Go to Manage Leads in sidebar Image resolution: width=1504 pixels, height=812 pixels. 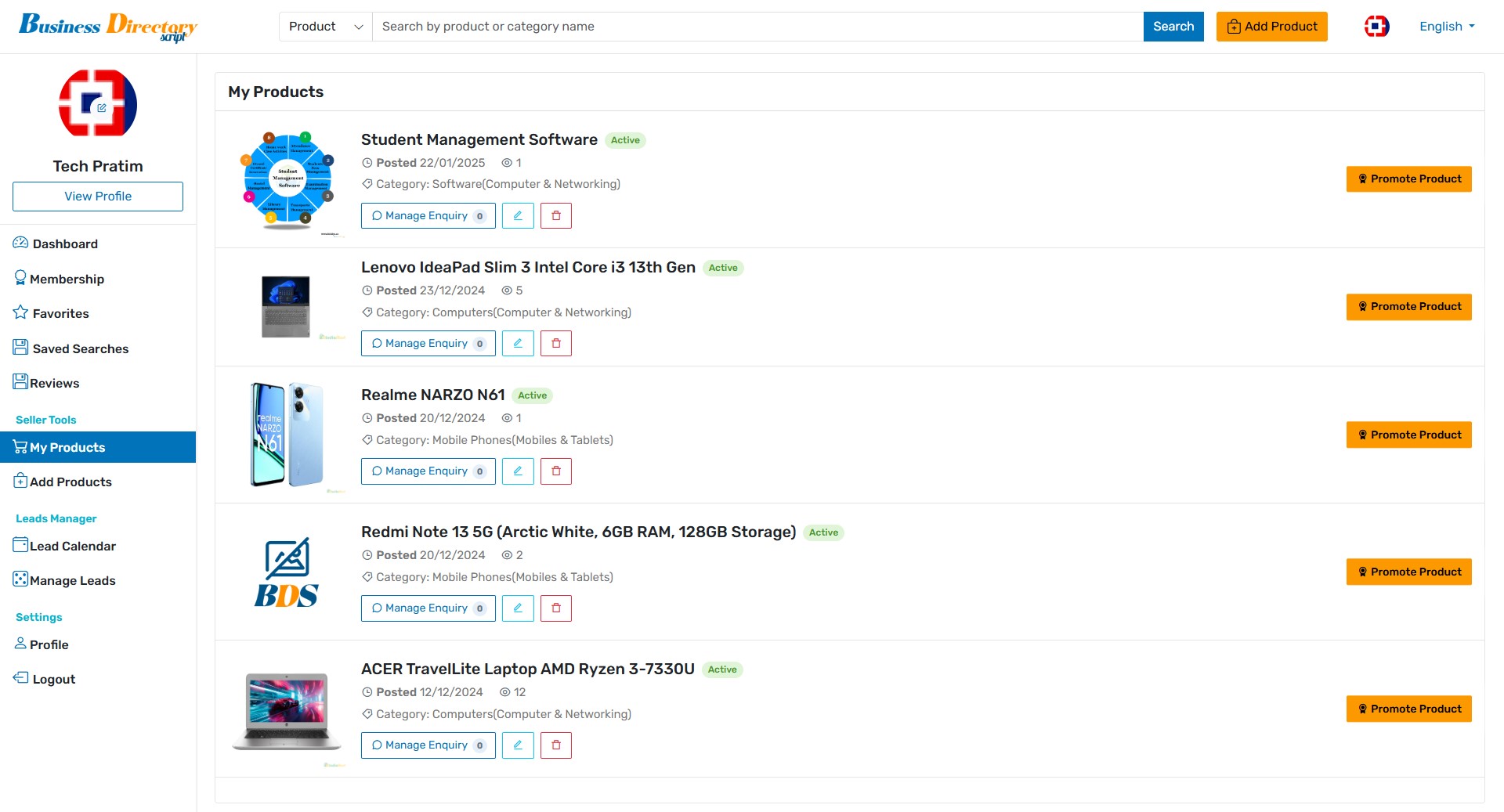[72, 581]
